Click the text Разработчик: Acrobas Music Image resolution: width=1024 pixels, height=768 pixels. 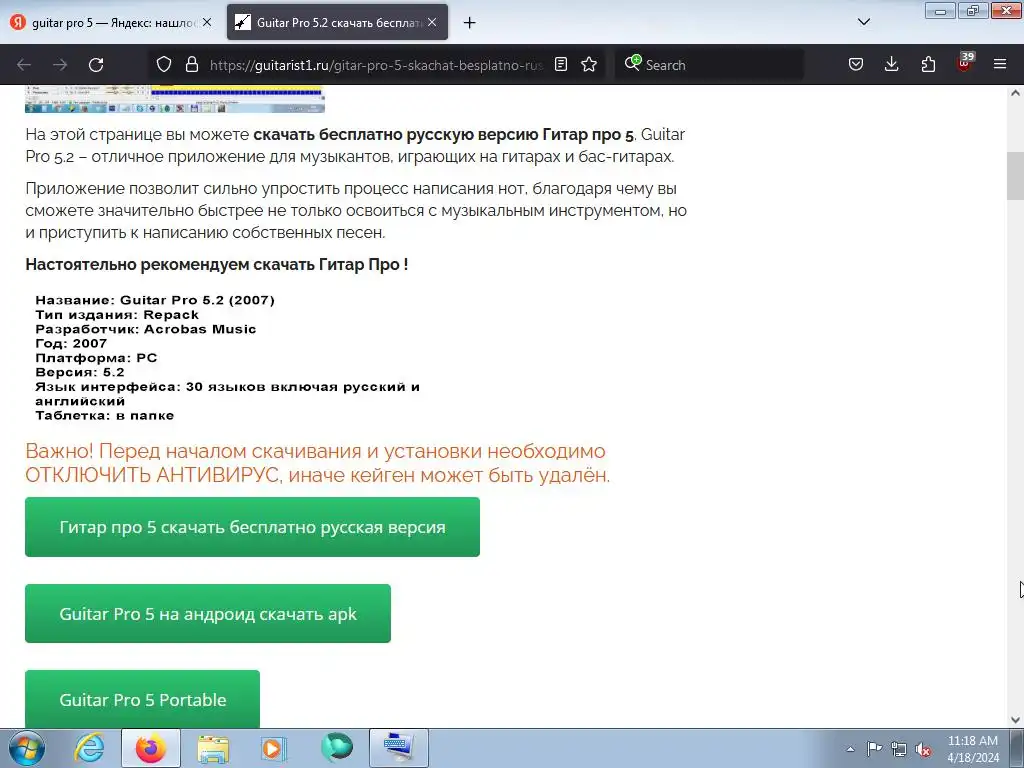click(x=146, y=329)
